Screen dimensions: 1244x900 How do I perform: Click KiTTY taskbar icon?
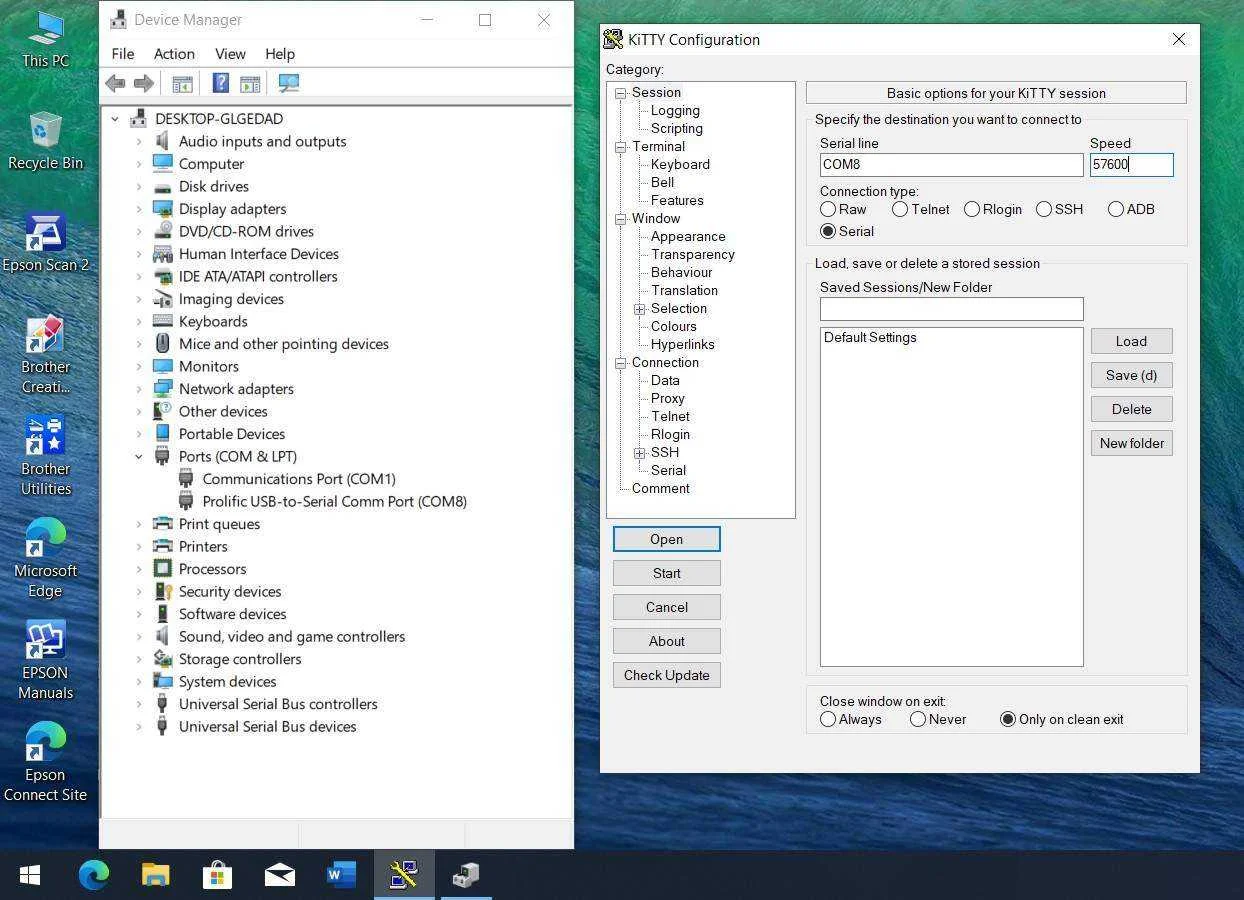click(404, 875)
